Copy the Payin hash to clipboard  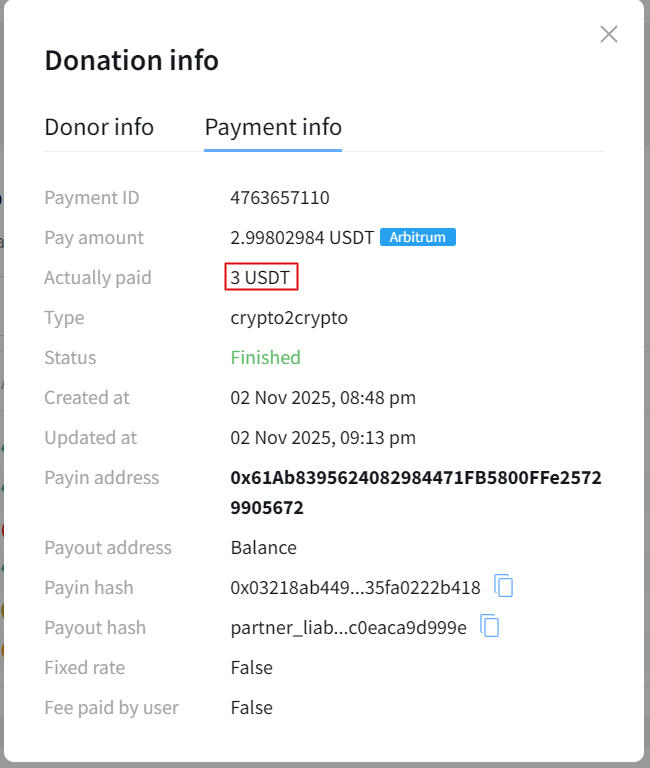tap(505, 587)
